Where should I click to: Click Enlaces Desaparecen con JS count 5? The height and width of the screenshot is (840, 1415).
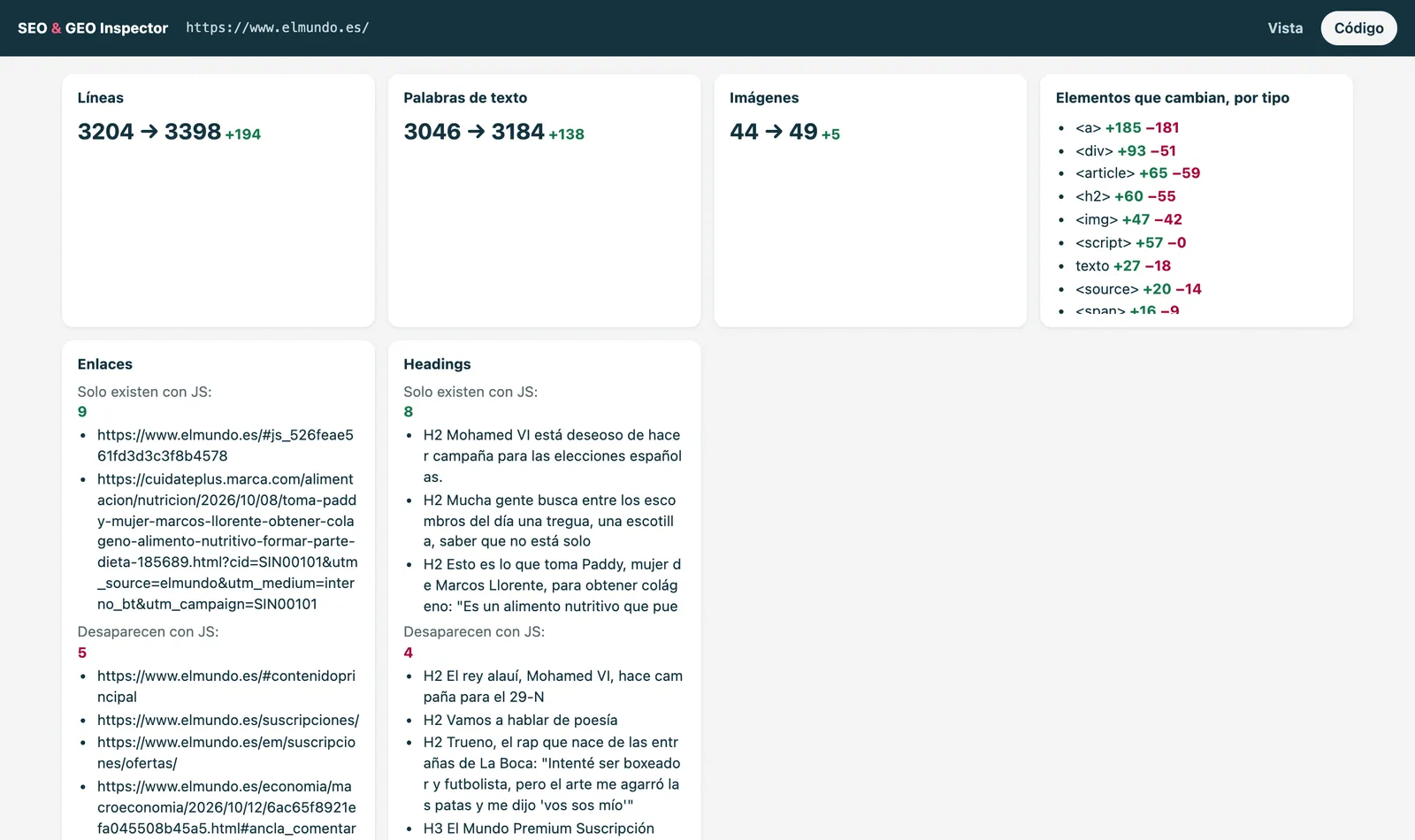point(82,653)
